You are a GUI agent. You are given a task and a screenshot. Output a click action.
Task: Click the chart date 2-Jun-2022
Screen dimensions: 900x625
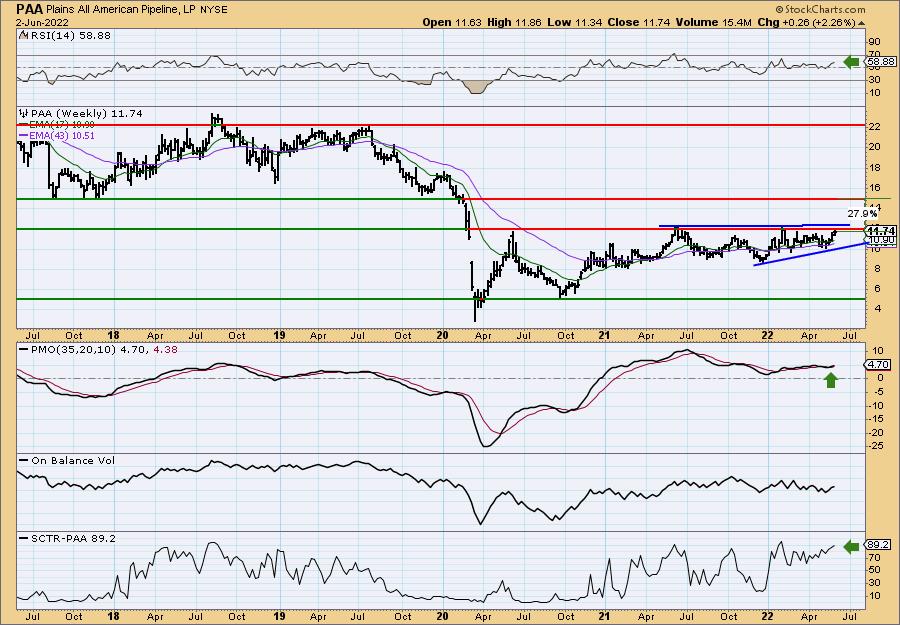point(42,23)
